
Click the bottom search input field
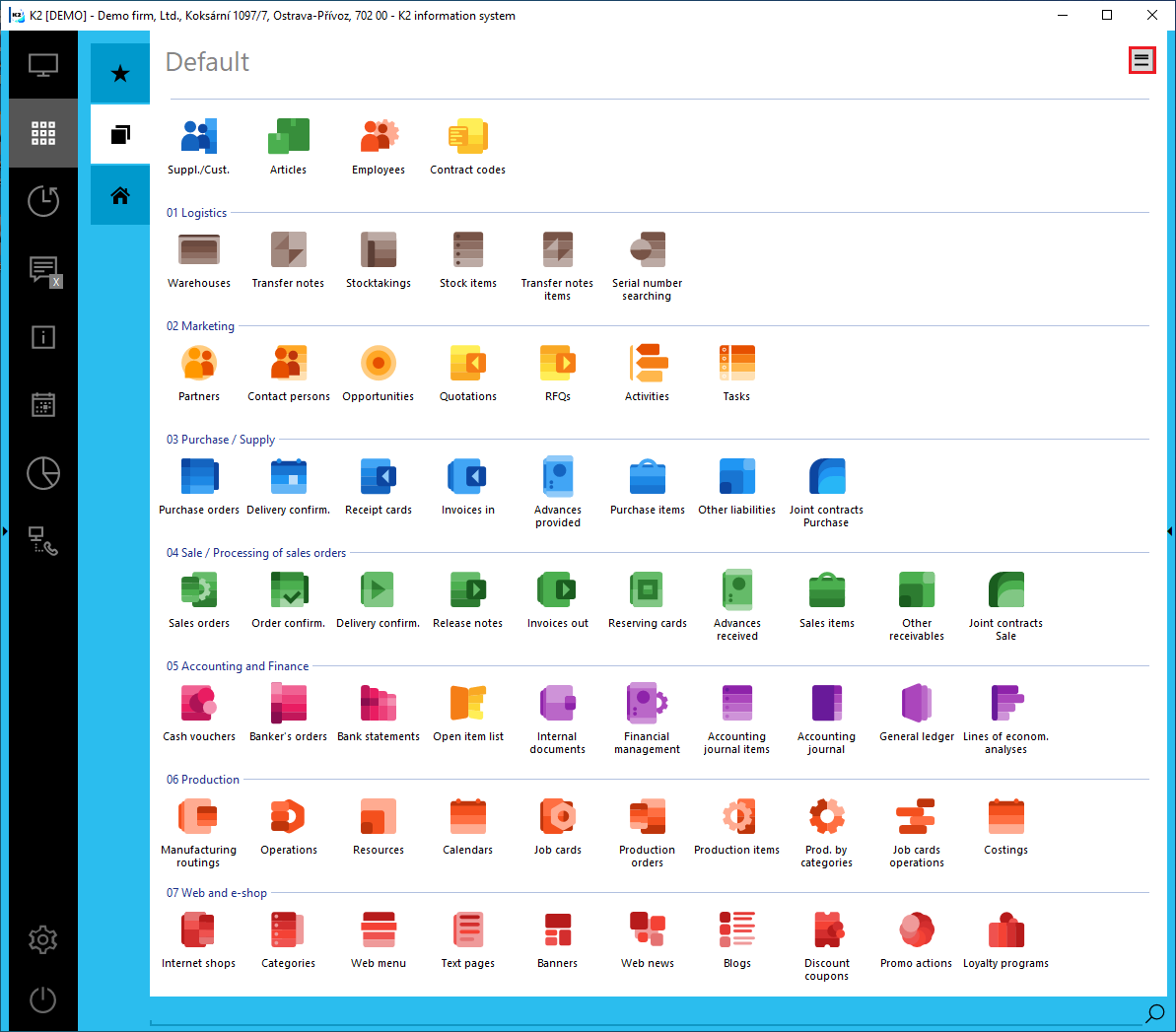(645, 1013)
